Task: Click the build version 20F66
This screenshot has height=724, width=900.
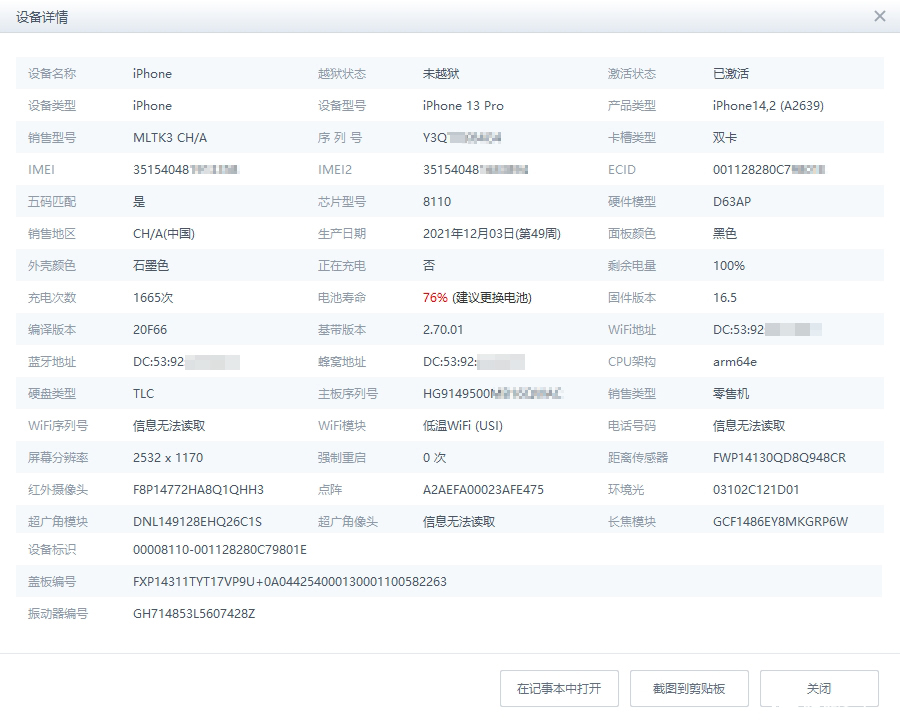Action: tap(150, 330)
